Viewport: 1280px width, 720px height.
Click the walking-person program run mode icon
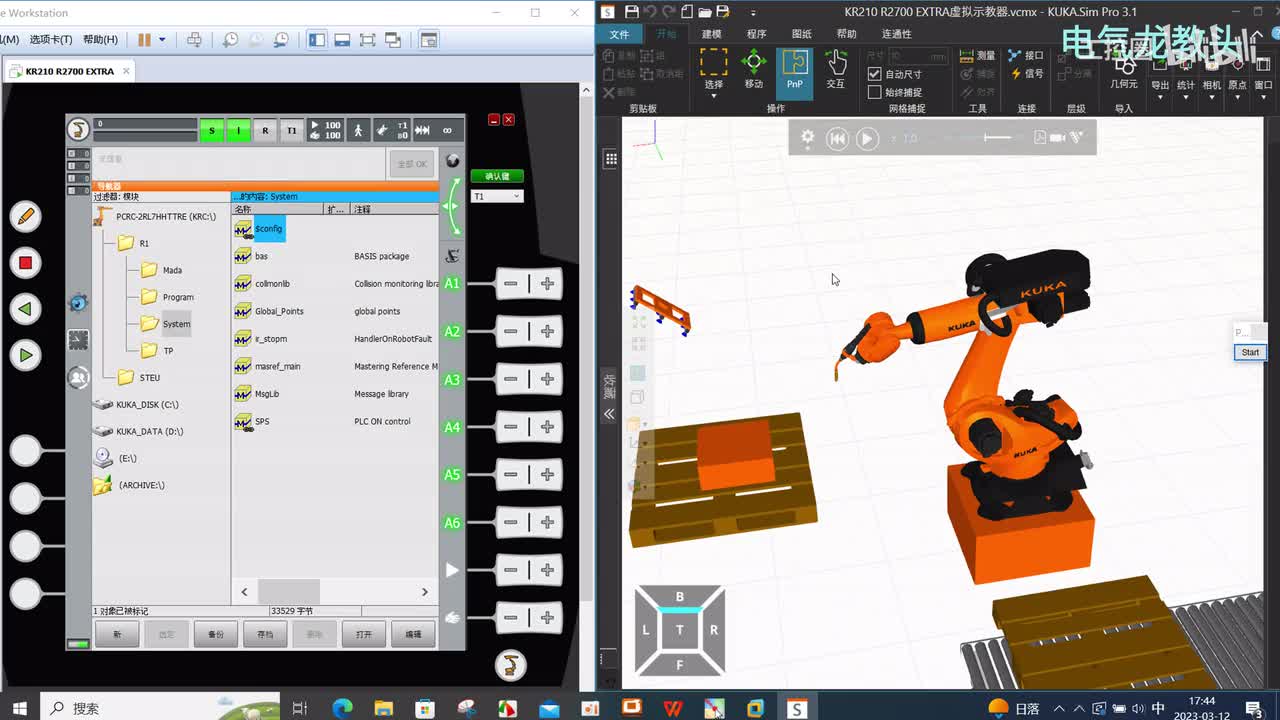pos(358,130)
